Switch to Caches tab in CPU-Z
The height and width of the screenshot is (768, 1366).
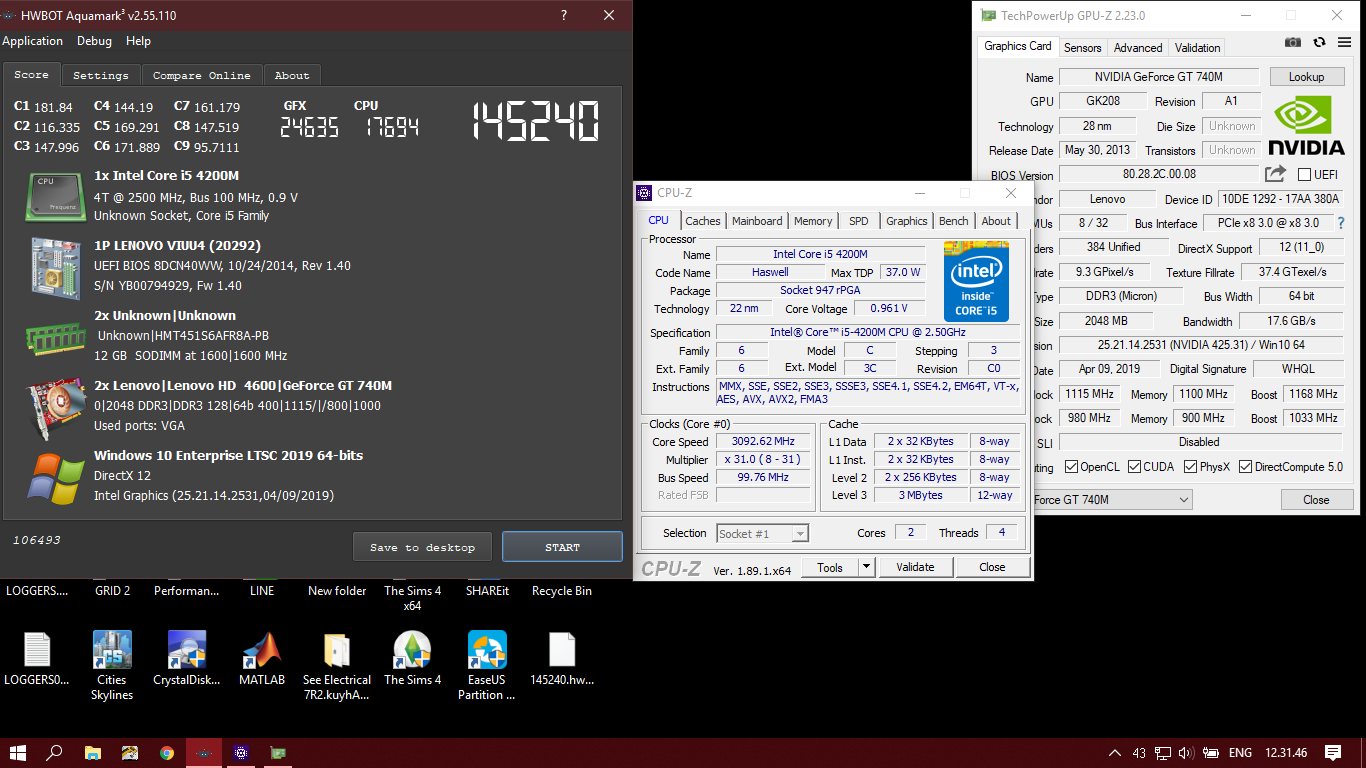[703, 221]
